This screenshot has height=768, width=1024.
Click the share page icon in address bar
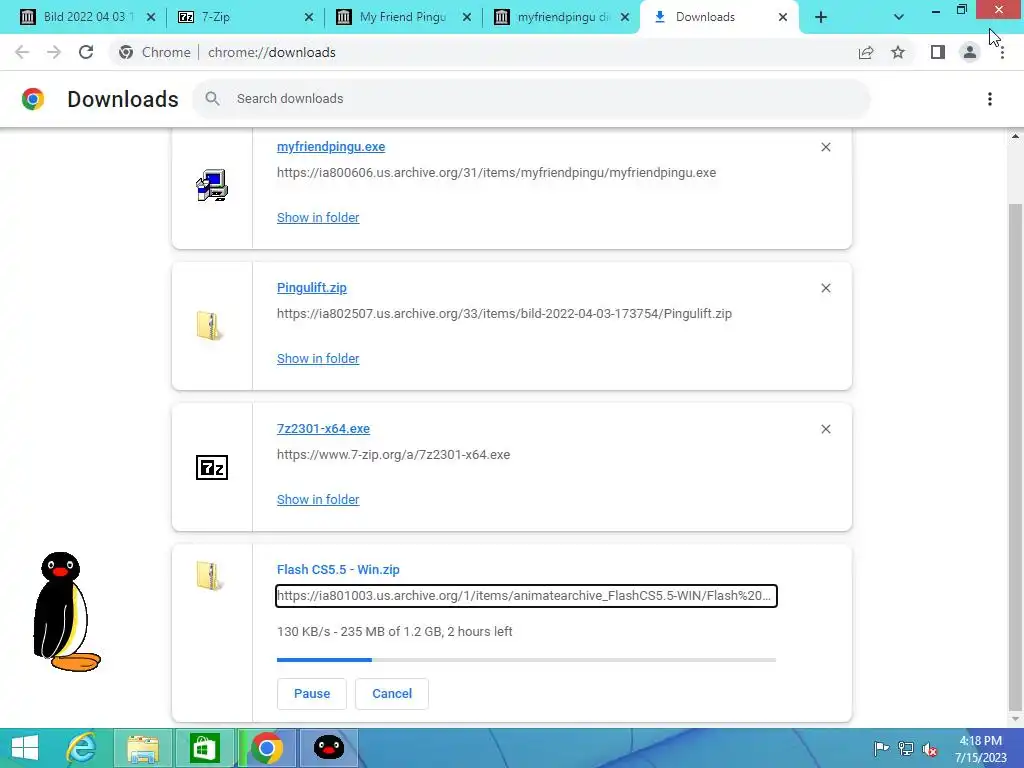tap(866, 52)
